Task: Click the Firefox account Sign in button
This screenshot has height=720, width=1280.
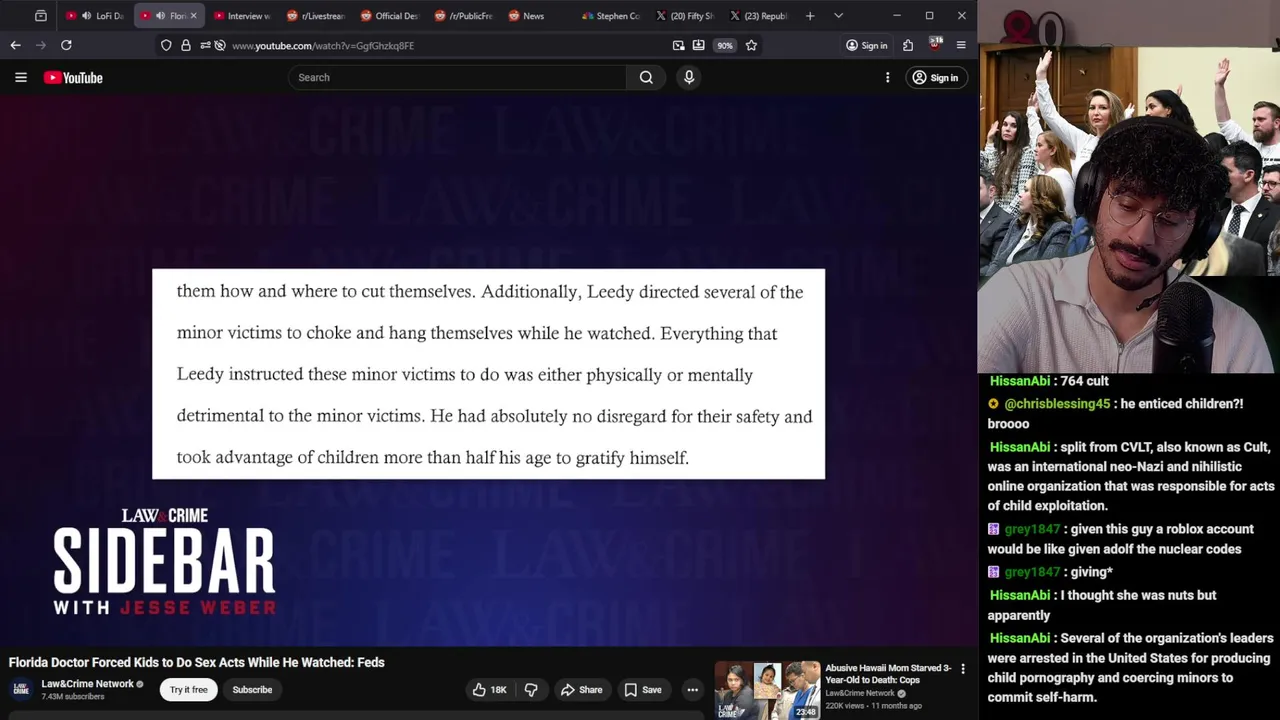Action: 866,45
